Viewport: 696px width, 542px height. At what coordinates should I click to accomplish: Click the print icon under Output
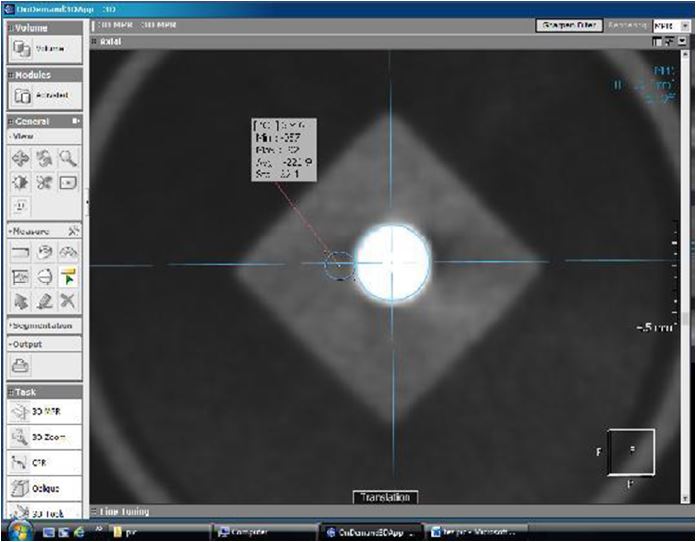[x=20, y=366]
